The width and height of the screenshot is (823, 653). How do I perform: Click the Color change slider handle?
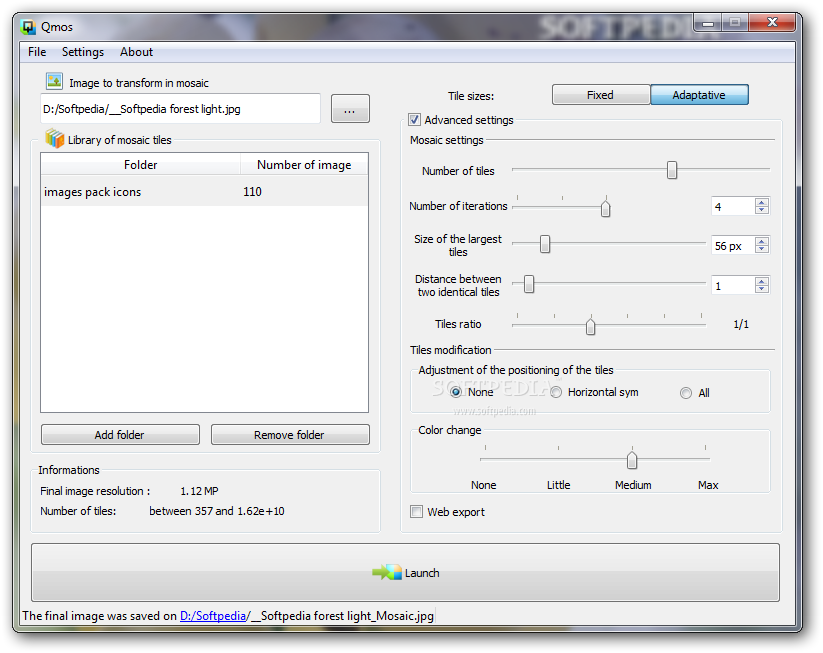[x=632, y=459]
